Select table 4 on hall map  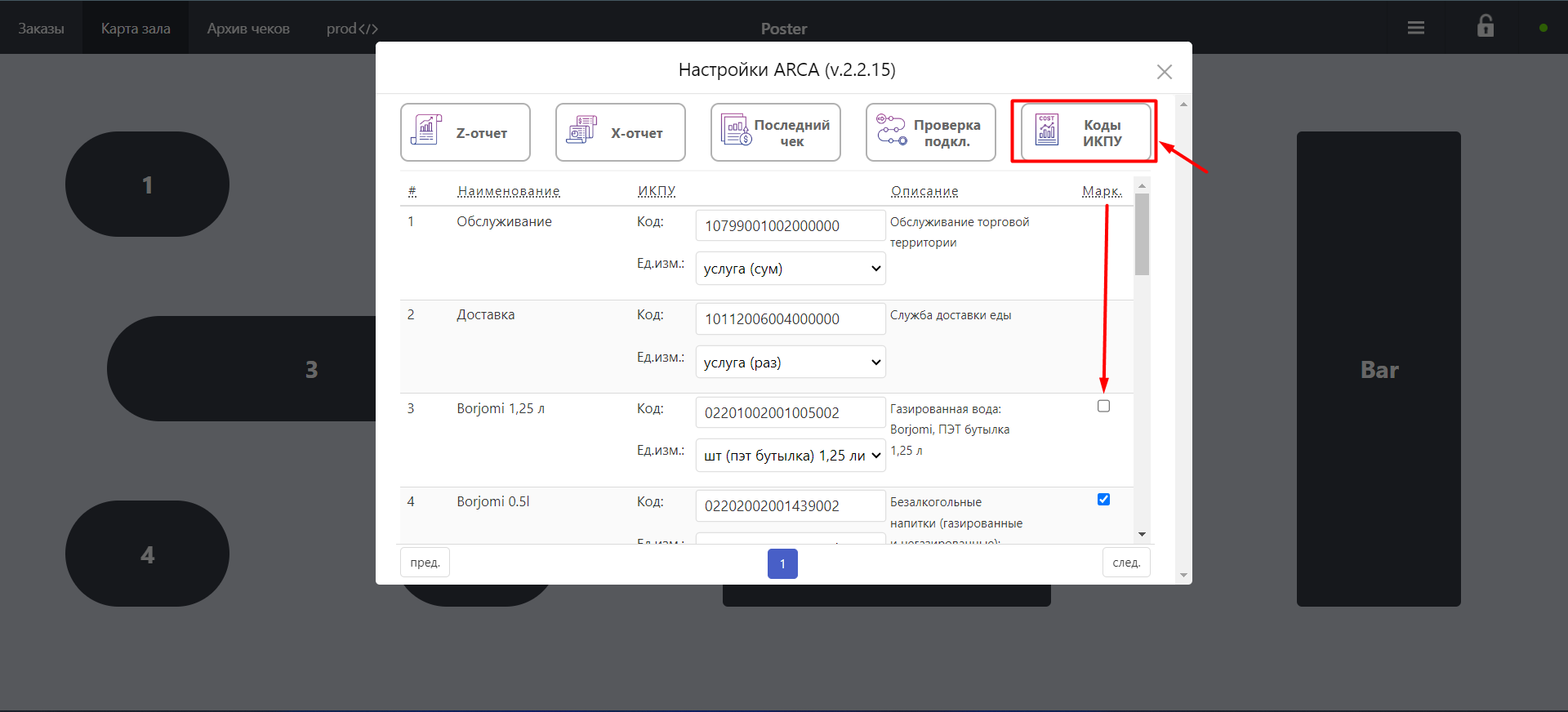pyautogui.click(x=147, y=554)
